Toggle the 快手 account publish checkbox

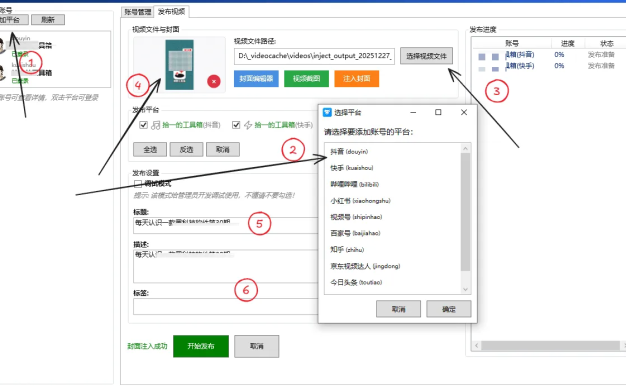pos(236,125)
